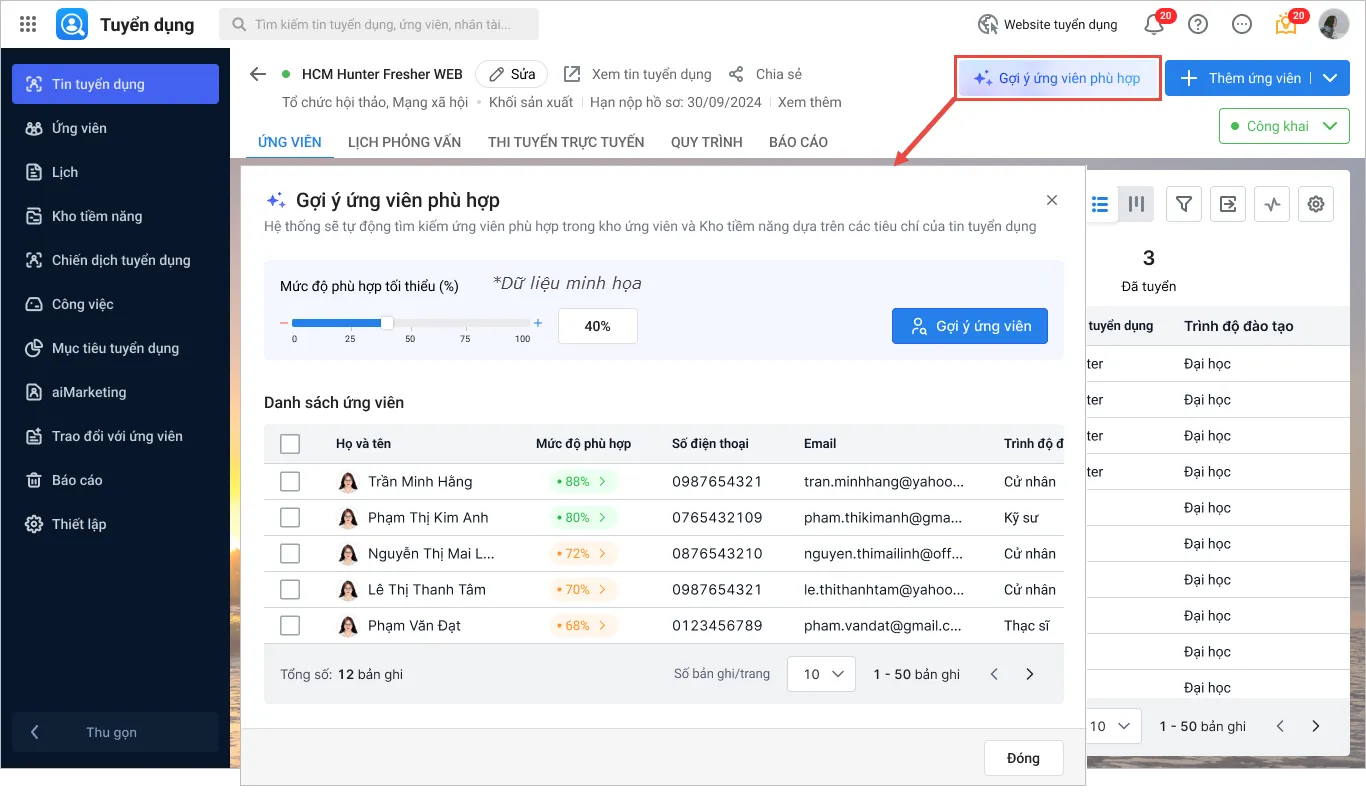Click the minimum match level slider handle
The width and height of the screenshot is (1366, 795).
point(387,323)
